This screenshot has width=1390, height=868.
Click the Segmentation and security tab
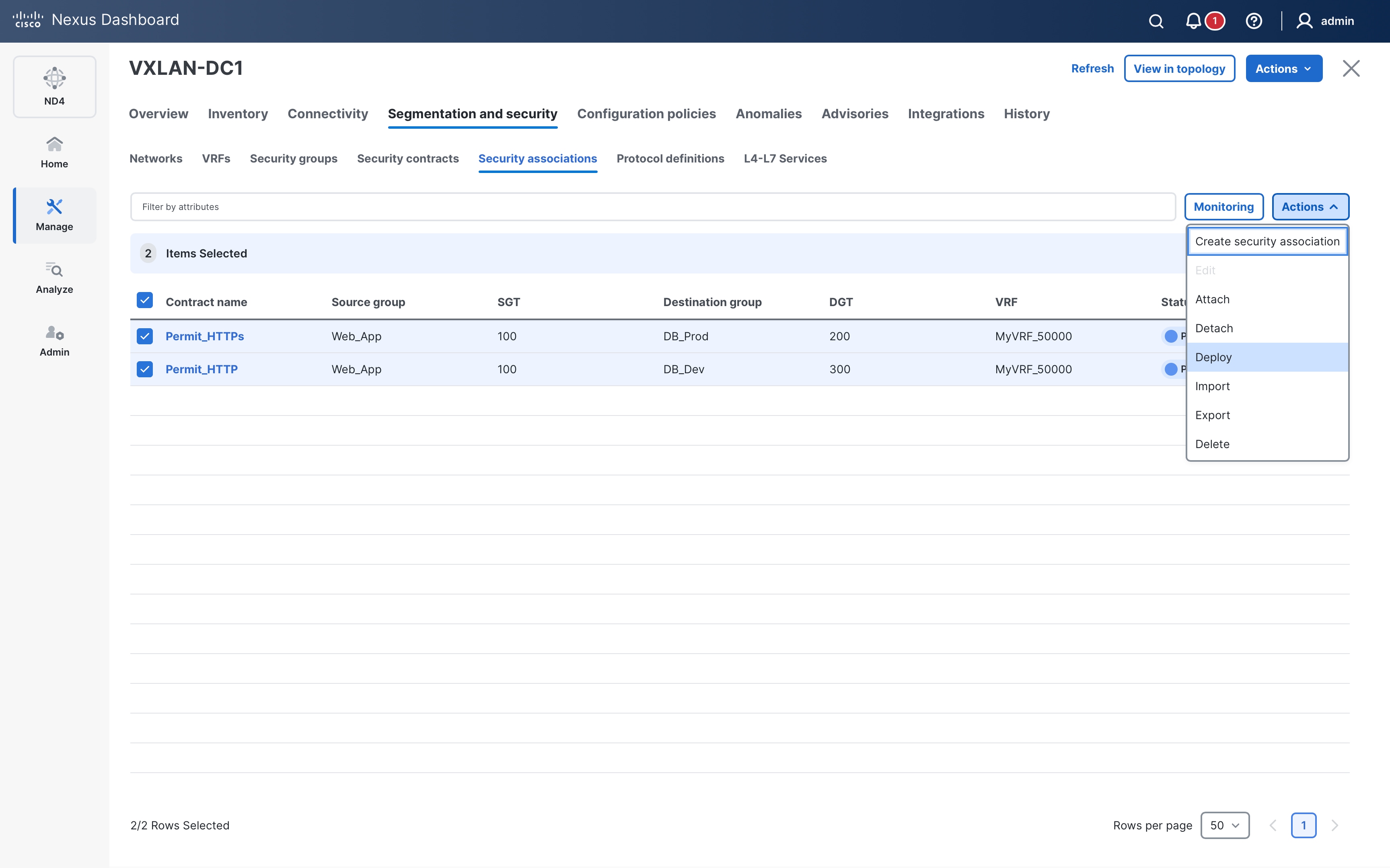472,114
